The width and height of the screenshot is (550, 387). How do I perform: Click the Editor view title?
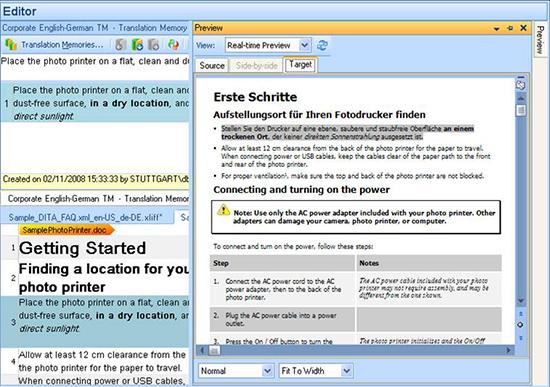[x=20, y=11]
